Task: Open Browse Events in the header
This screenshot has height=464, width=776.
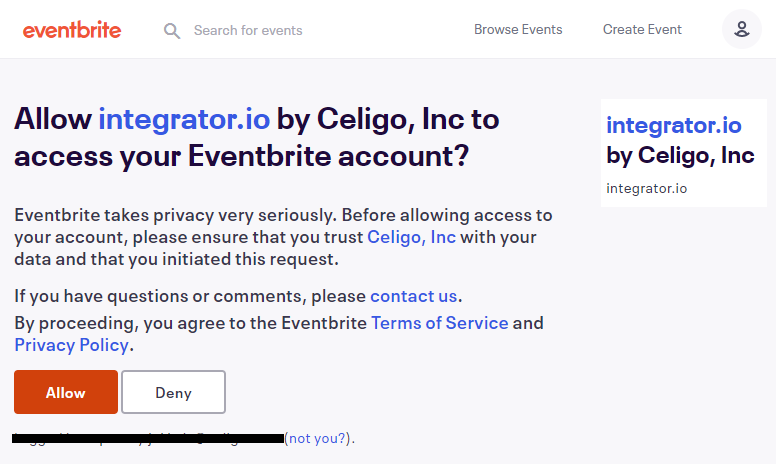Action: tap(518, 30)
